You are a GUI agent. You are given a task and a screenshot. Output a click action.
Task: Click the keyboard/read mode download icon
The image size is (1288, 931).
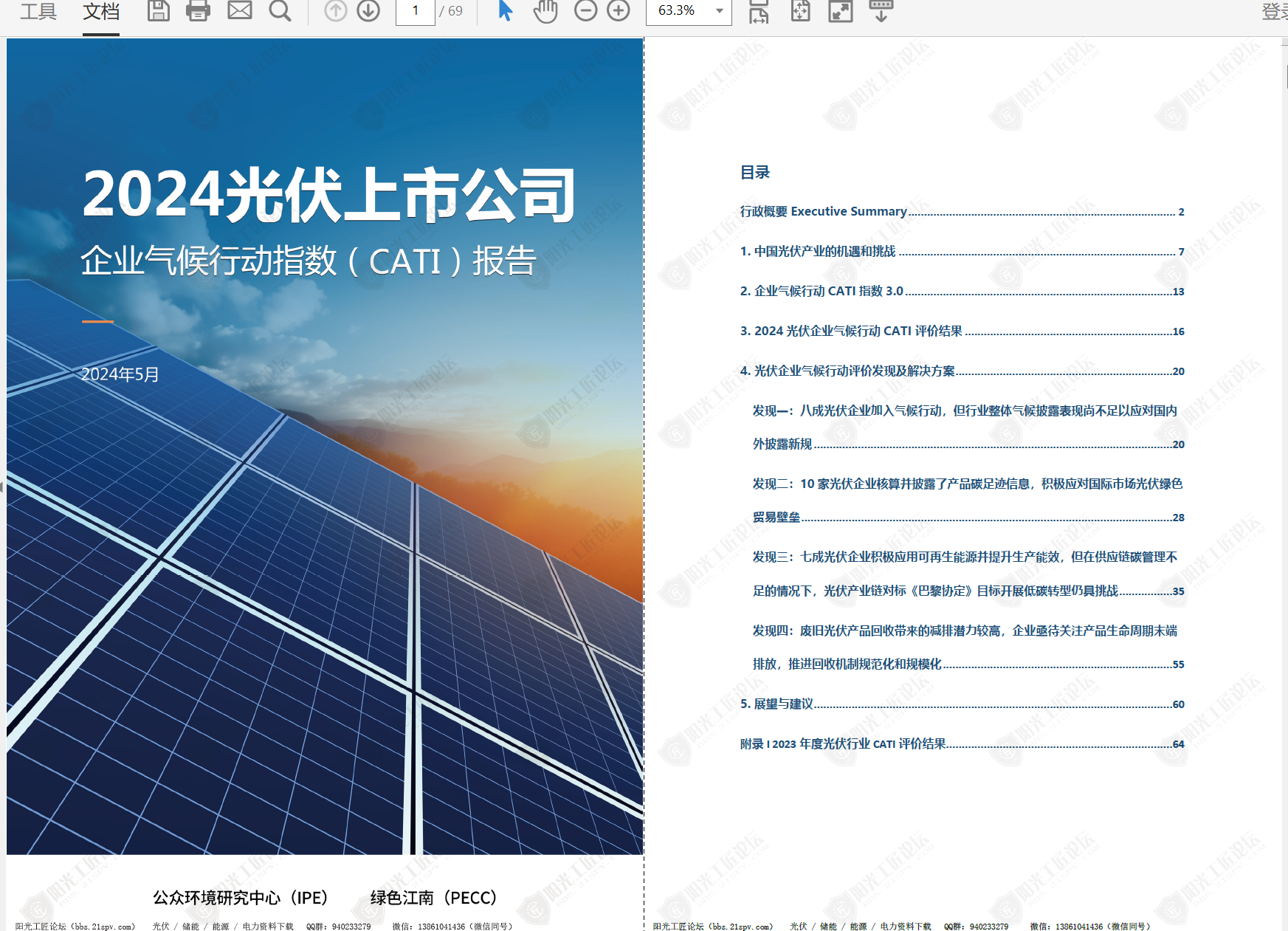[x=881, y=10]
